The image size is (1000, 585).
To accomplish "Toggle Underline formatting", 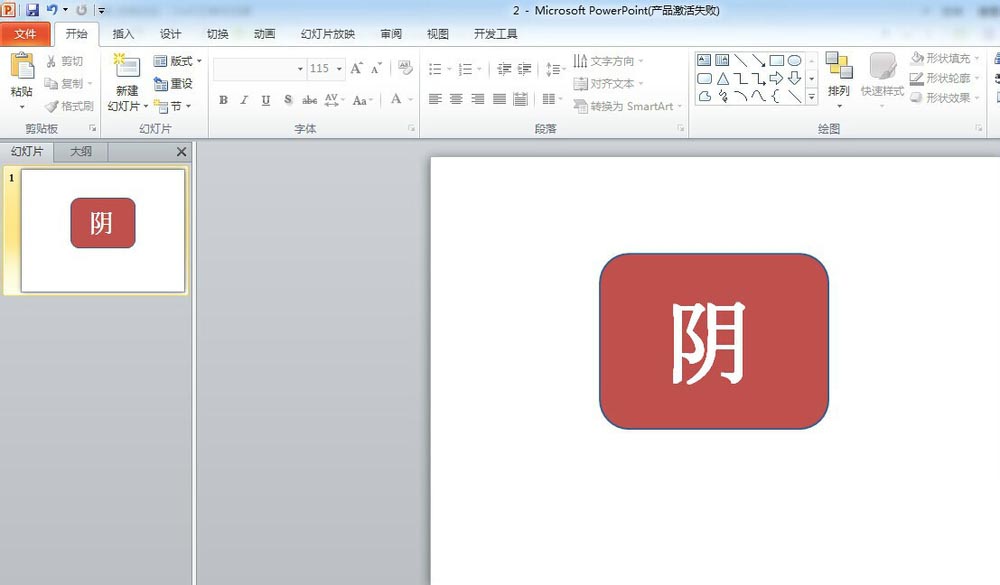I will 264,100.
